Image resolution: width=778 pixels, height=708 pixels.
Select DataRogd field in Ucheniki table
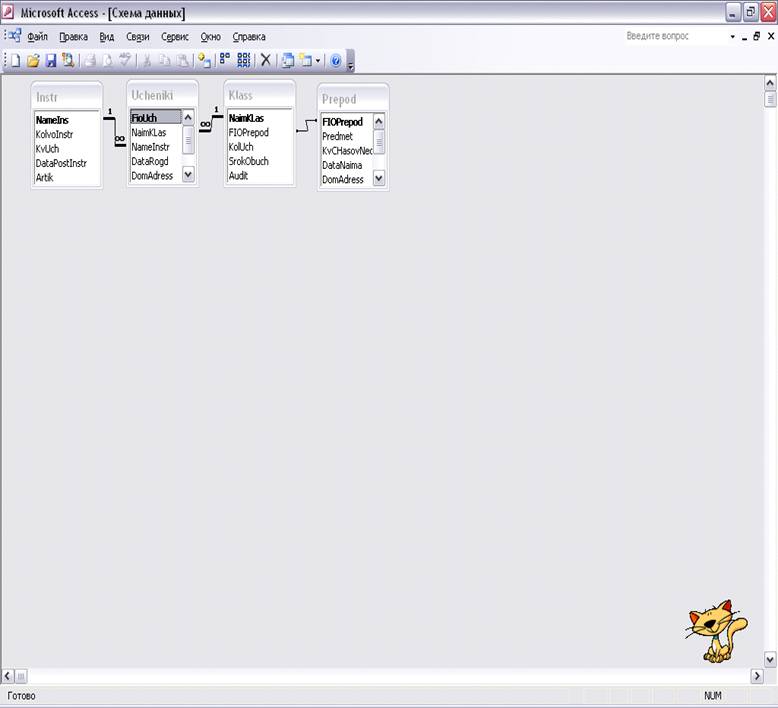[x=150, y=161]
